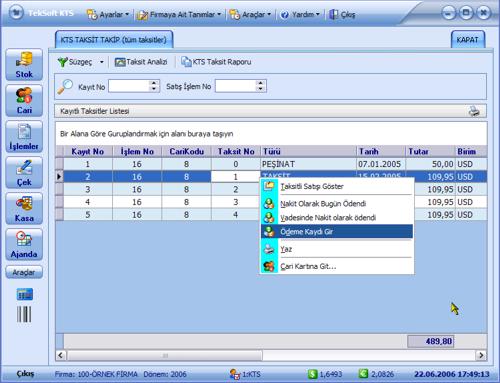Screen dimensions: 500x383
Task: Choose Yaz from the context menu
Action: tap(337, 249)
